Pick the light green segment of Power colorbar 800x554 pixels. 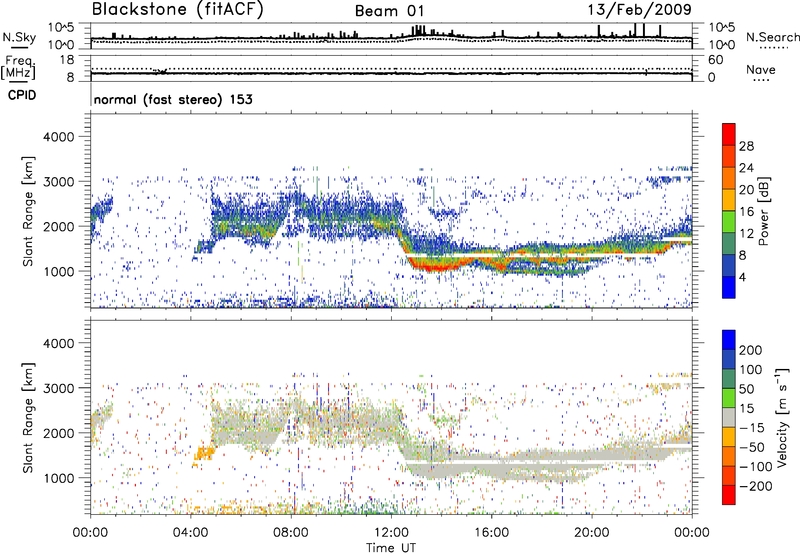click(x=729, y=221)
